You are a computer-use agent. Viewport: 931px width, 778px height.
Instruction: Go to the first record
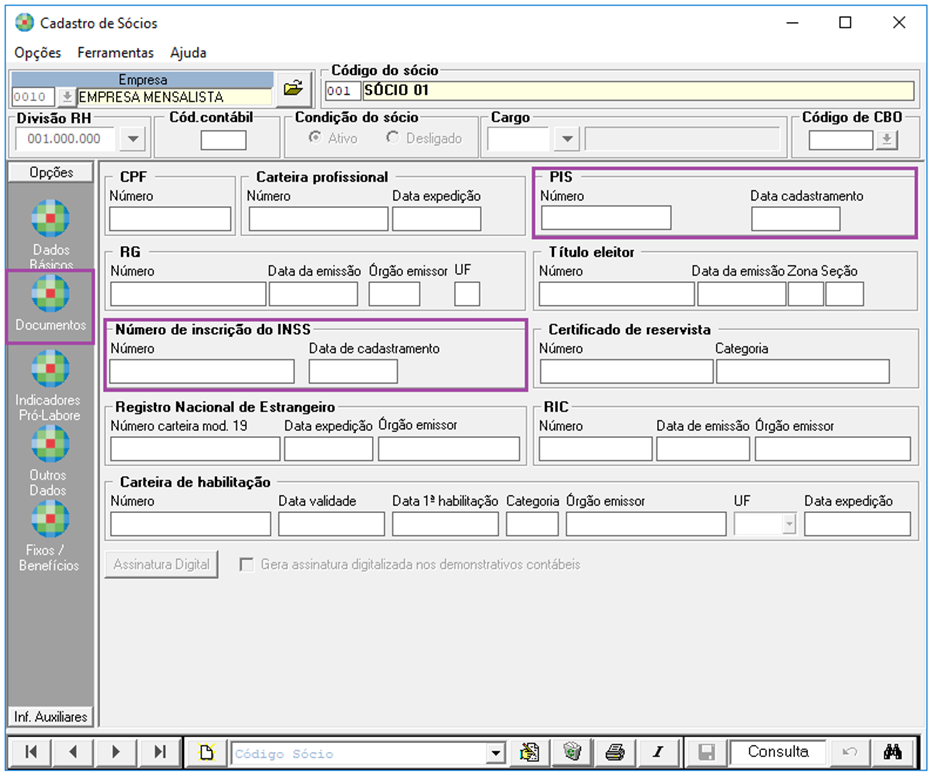point(31,753)
